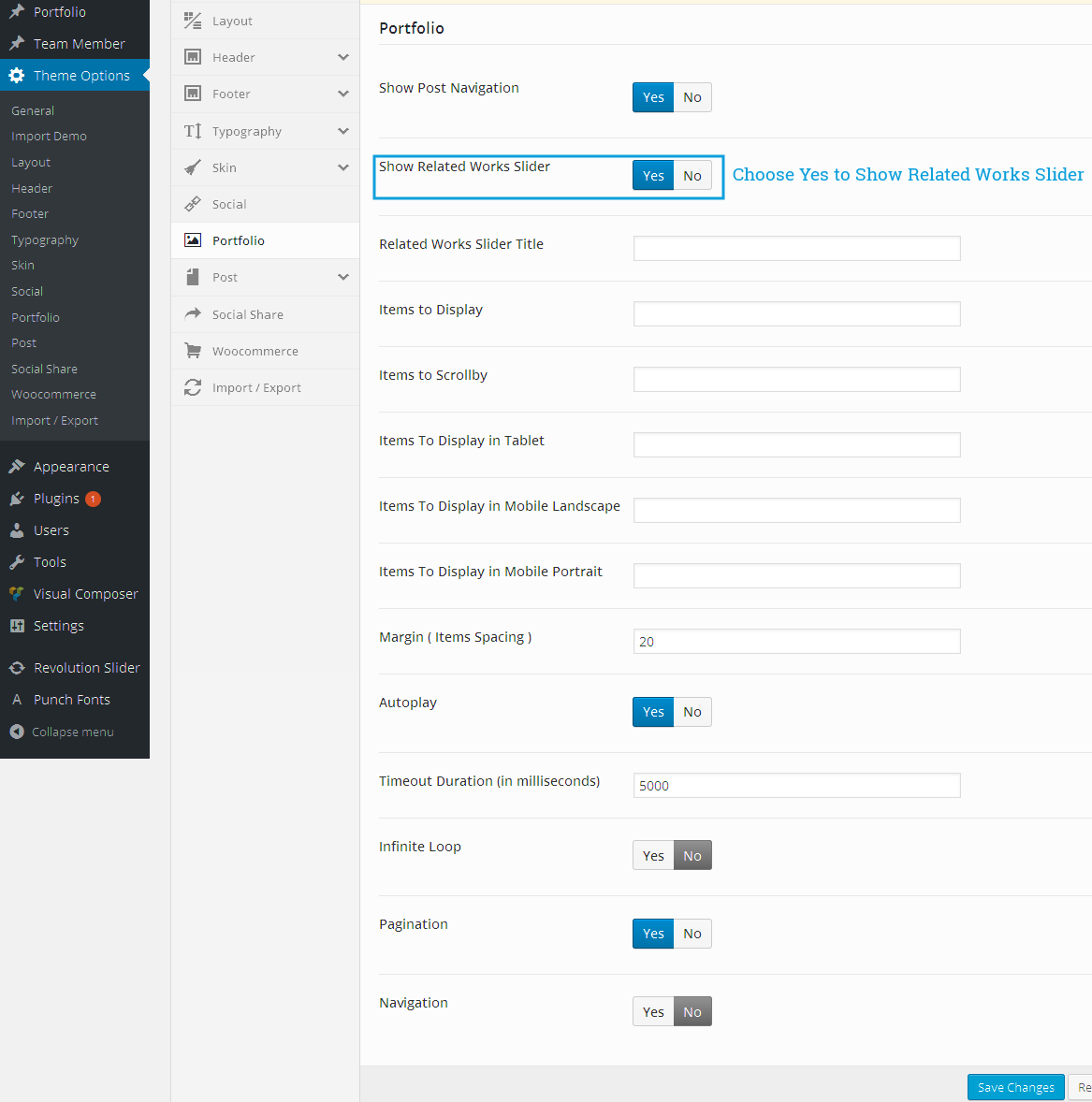
Task: Open Appearance in the admin sidebar
Action: 71,467
